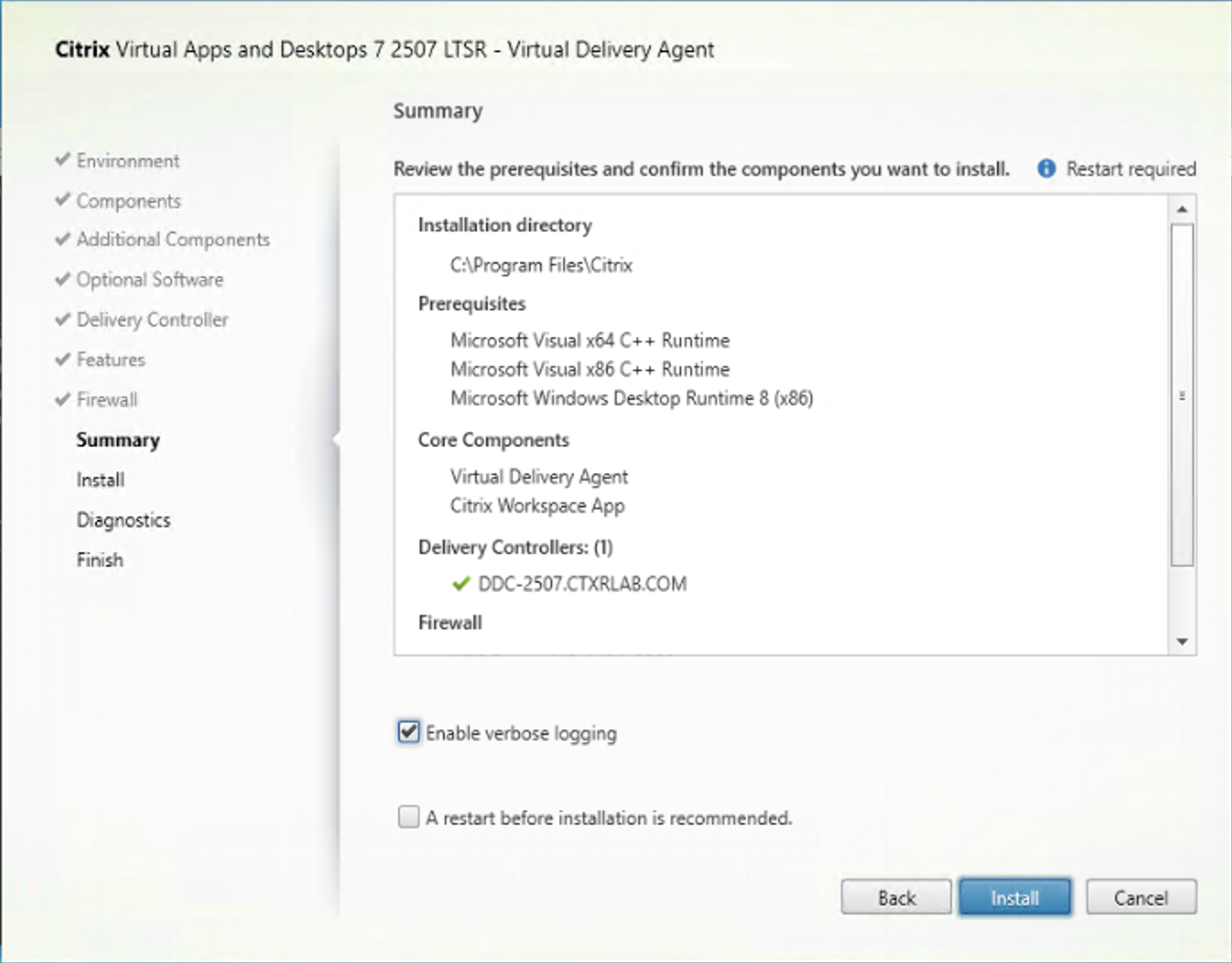Screen dimensions: 1232x963
Task: Click the Install button
Action: pyautogui.click(x=1014, y=897)
